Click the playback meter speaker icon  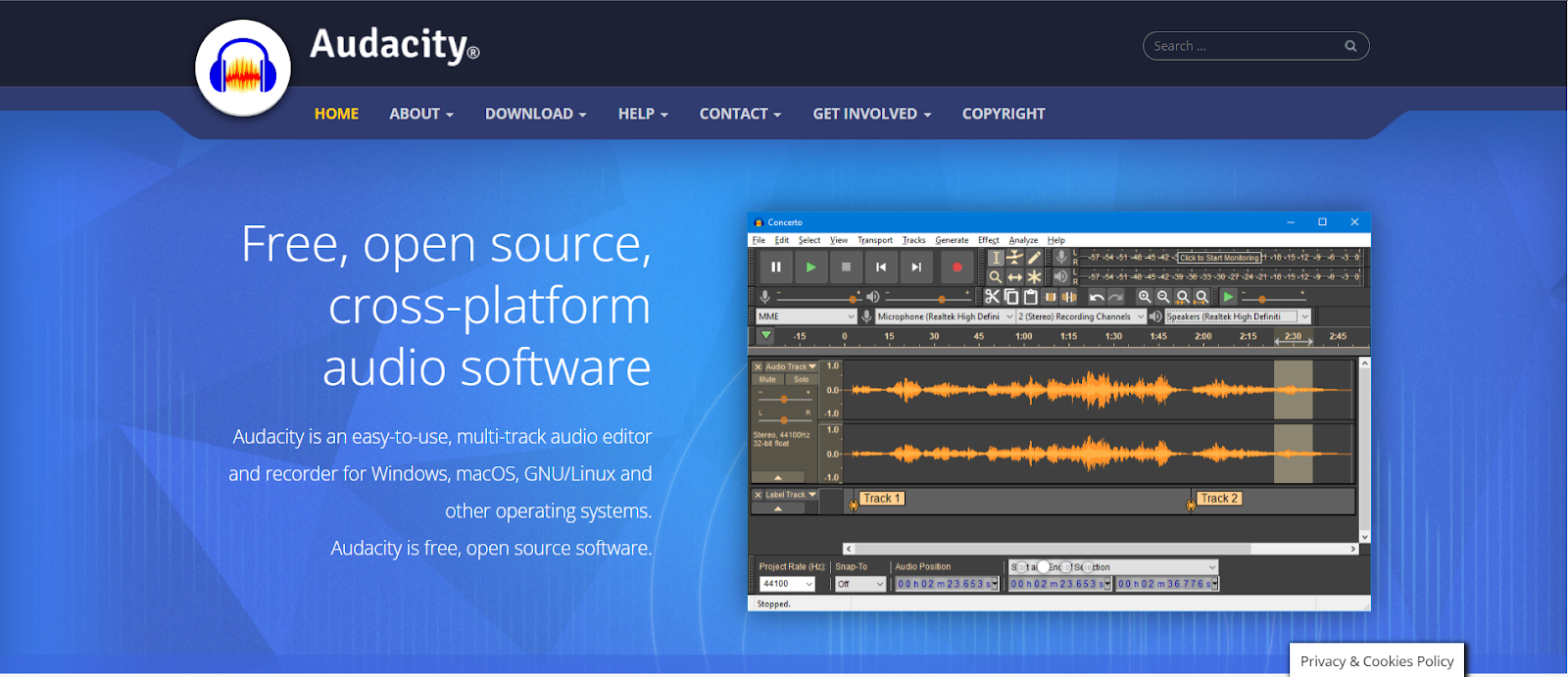[x=1061, y=276]
